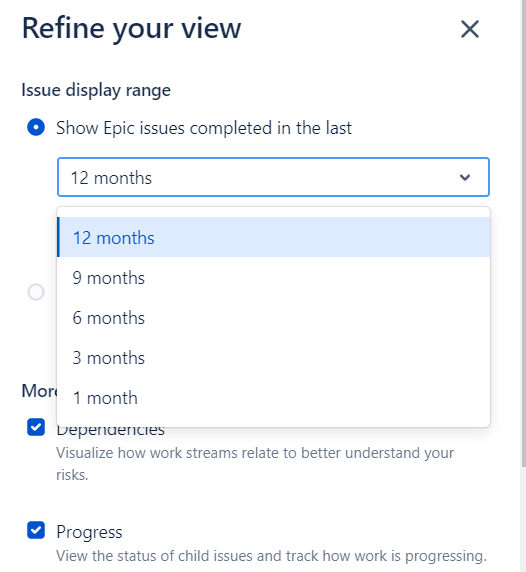The height and width of the screenshot is (572, 526).
Task: Disable the Progress checkbox
Action: 36,530
